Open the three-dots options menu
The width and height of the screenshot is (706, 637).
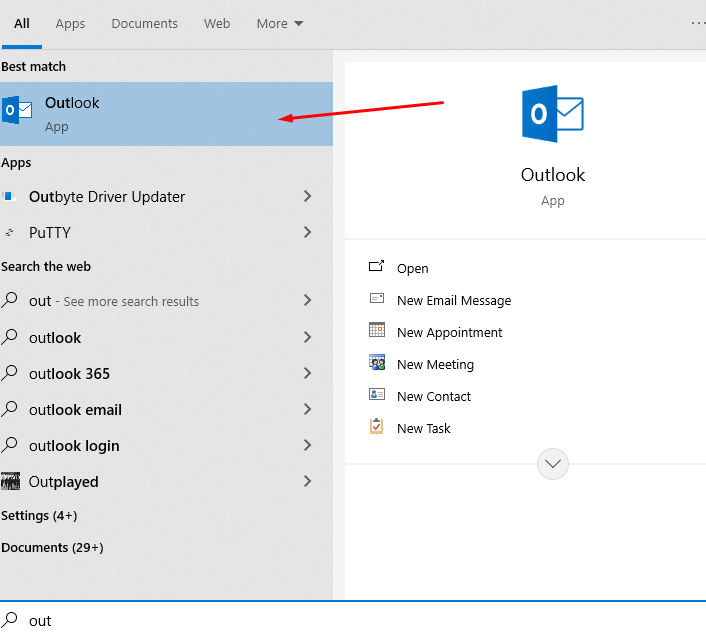[x=698, y=23]
